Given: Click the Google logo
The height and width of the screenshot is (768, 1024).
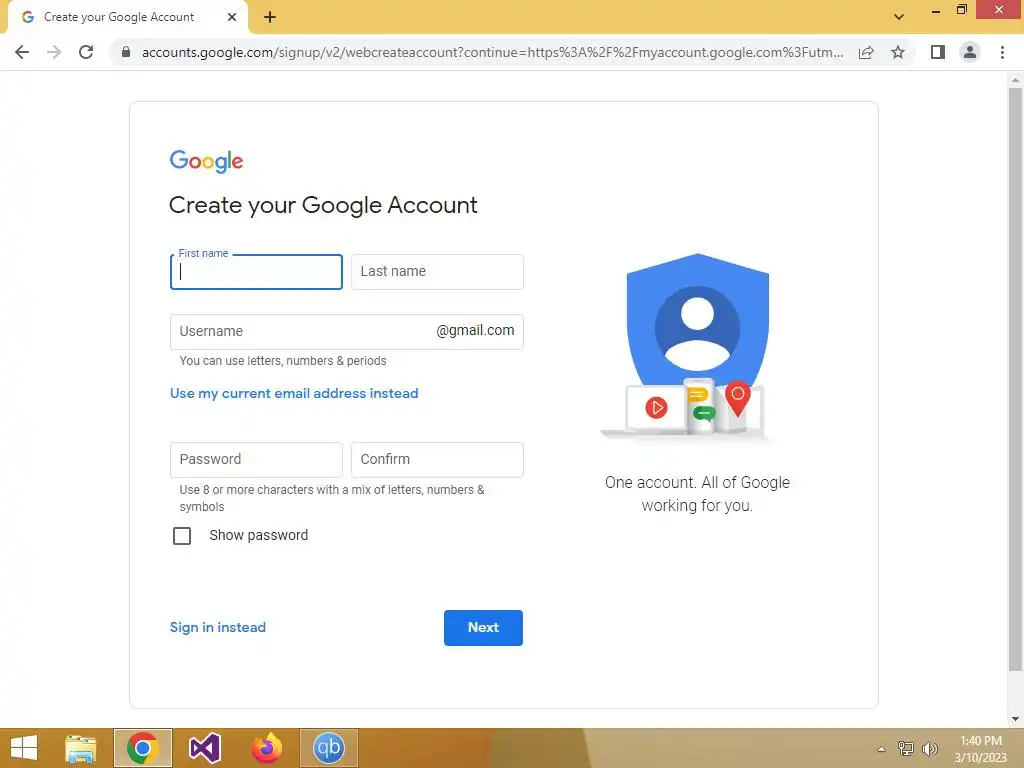Looking at the screenshot, I should (x=206, y=161).
